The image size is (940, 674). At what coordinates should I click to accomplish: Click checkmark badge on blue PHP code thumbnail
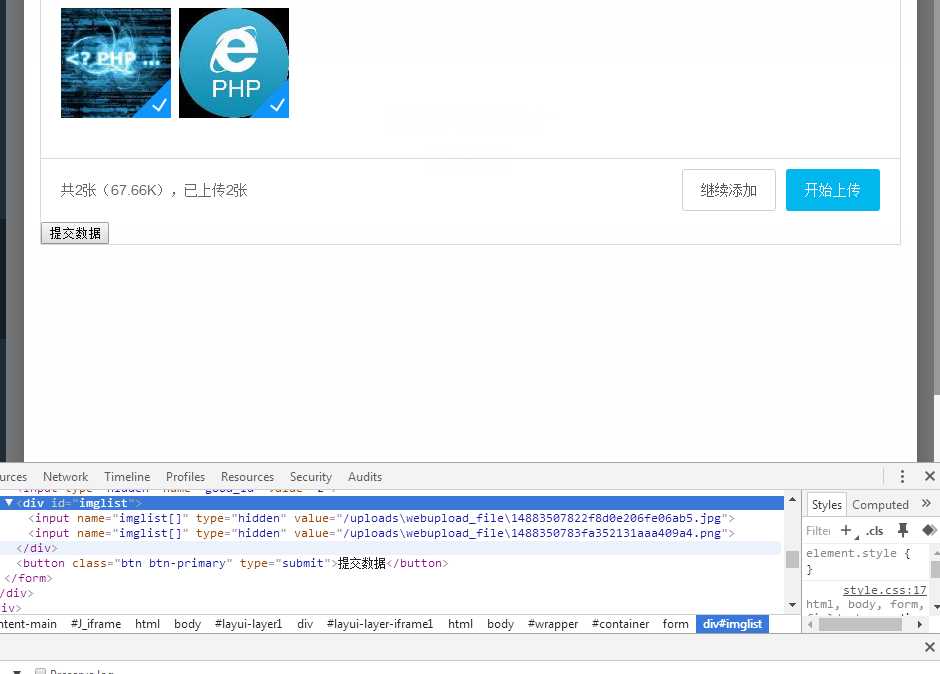point(159,105)
